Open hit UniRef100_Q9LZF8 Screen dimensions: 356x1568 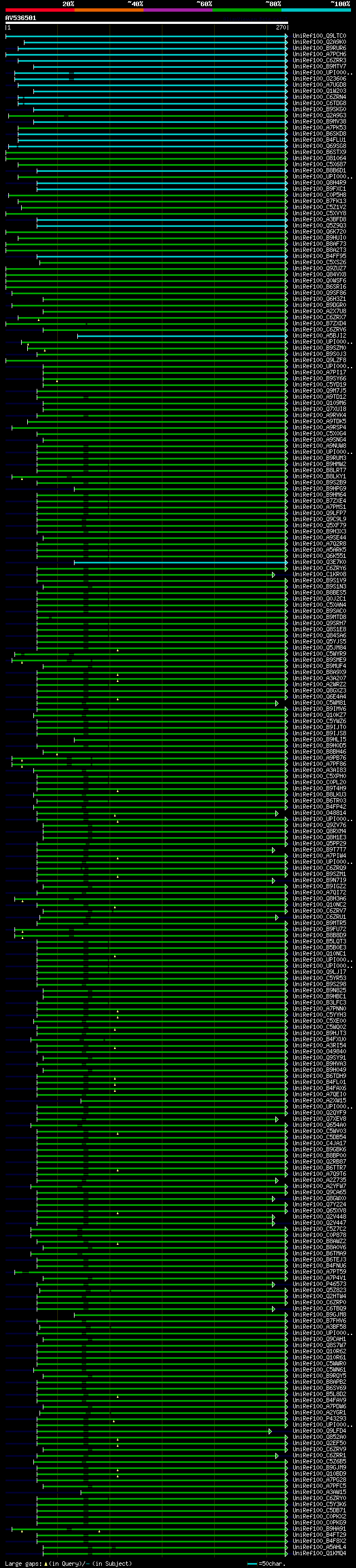click(319, 360)
